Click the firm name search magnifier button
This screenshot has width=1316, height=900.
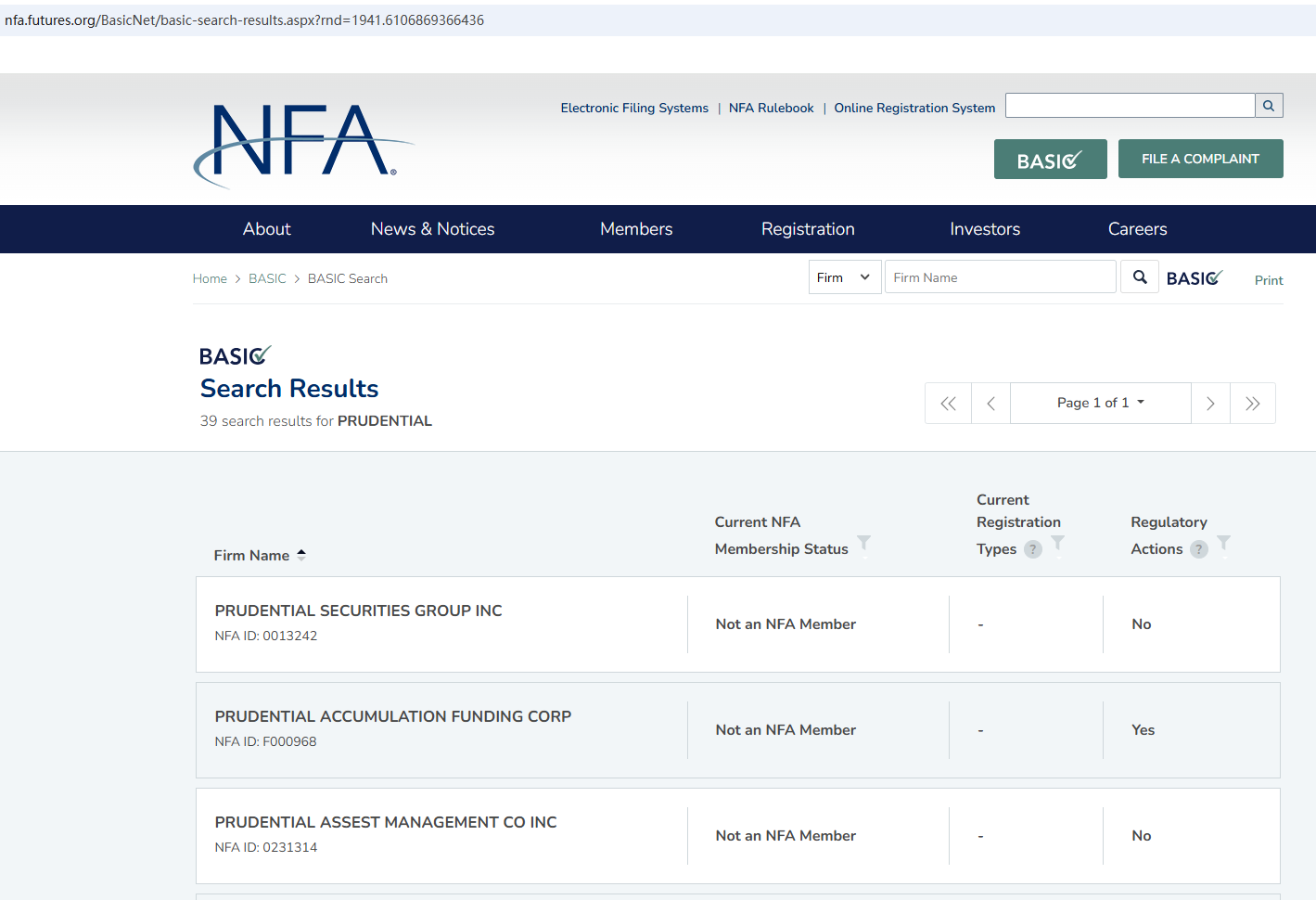click(1140, 277)
